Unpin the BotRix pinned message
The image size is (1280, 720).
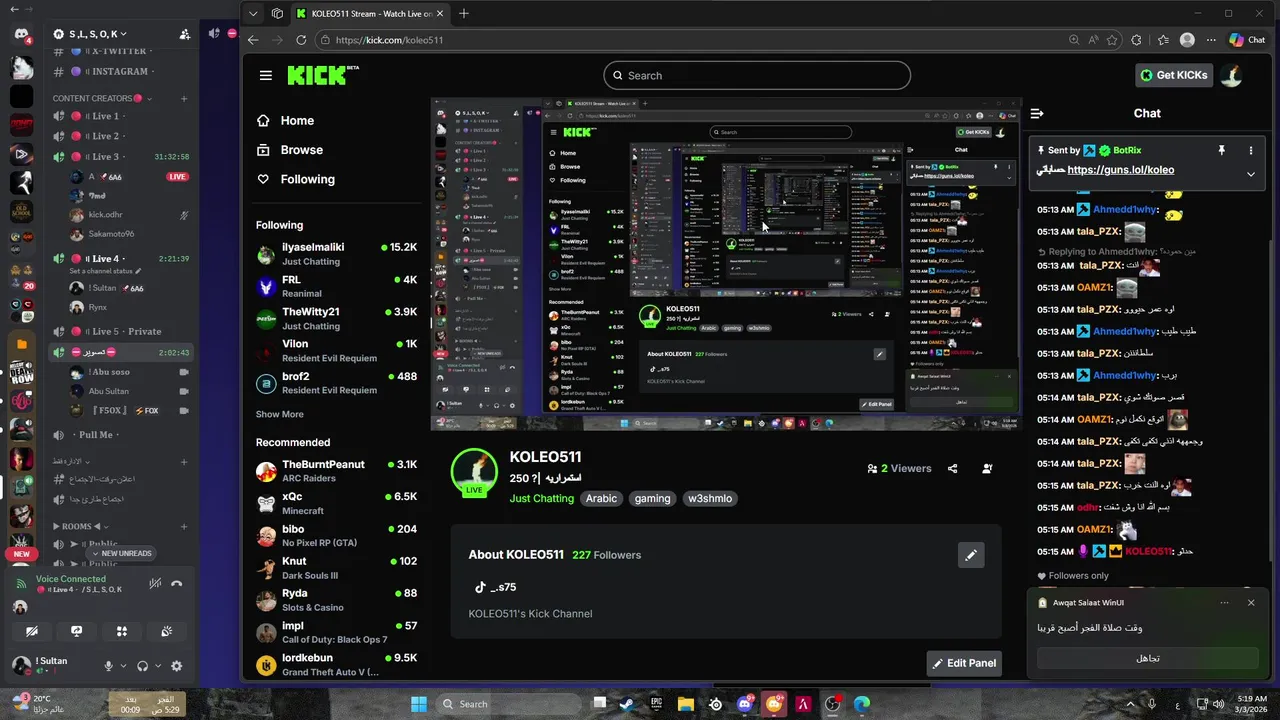(1221, 150)
